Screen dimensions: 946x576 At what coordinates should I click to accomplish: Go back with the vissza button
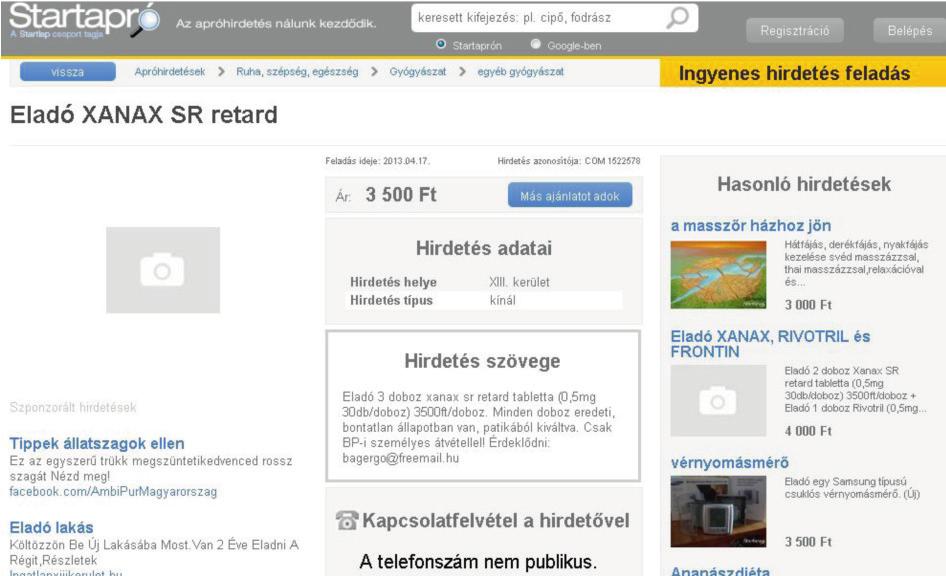tap(68, 72)
